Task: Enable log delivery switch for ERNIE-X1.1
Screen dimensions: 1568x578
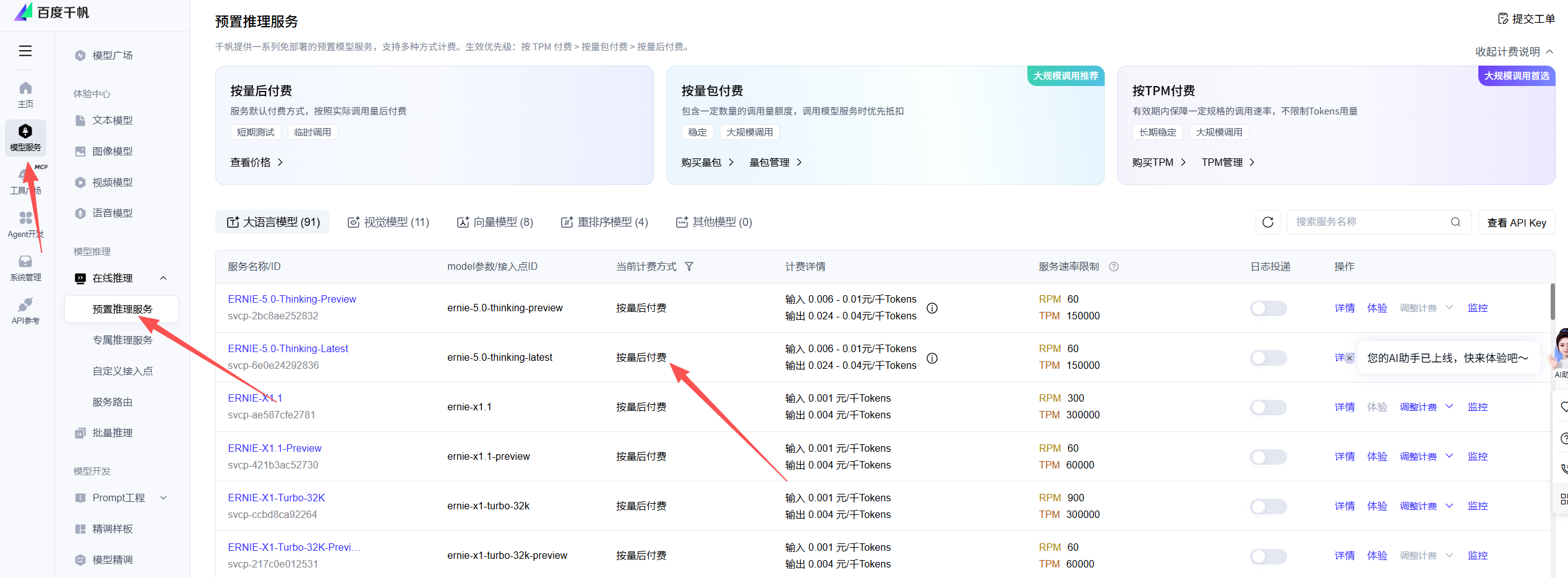Action: [x=1268, y=407]
